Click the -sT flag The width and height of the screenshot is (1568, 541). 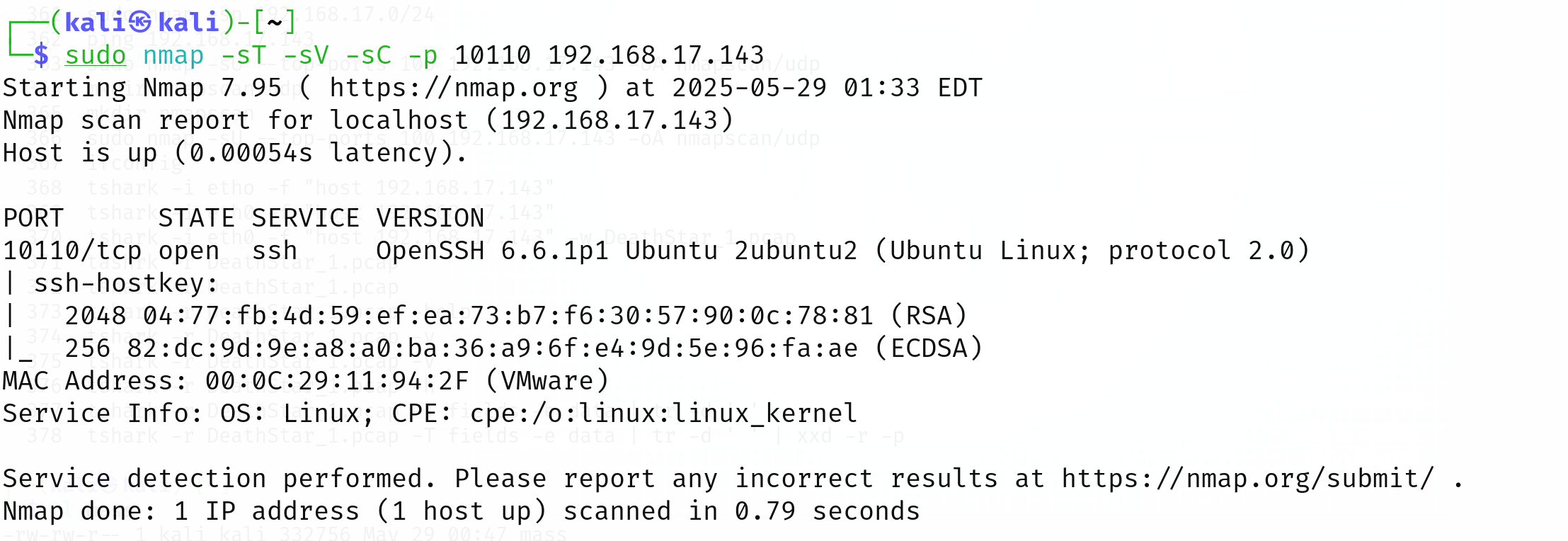244,55
